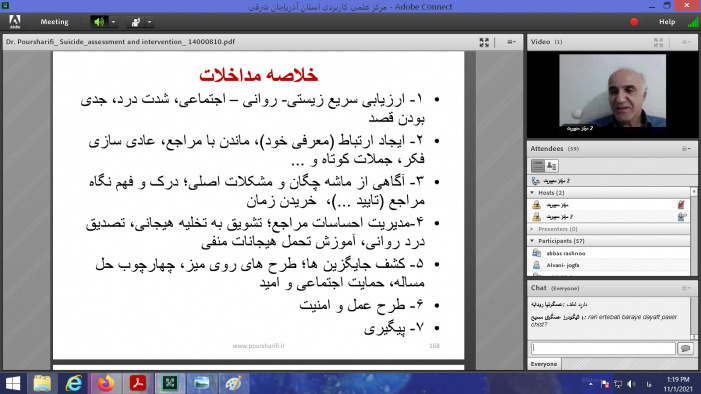The width and height of the screenshot is (701, 394).
Task: Open the status options dropdown arrow
Action: click(x=149, y=21)
